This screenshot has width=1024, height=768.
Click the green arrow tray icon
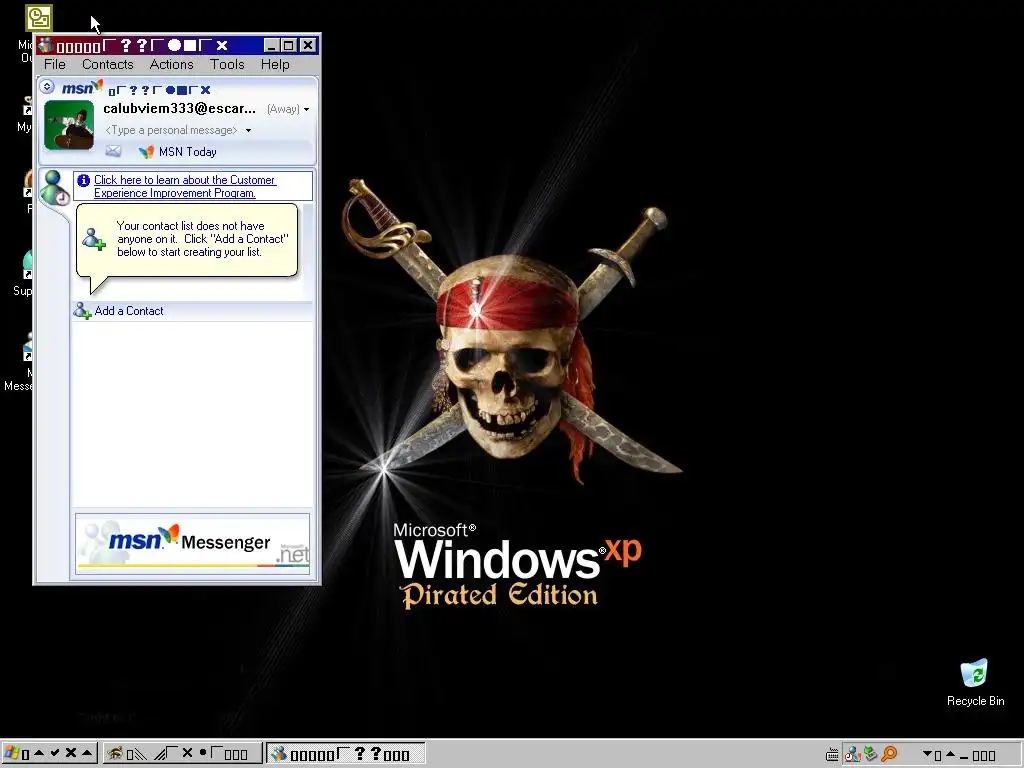(x=870, y=754)
